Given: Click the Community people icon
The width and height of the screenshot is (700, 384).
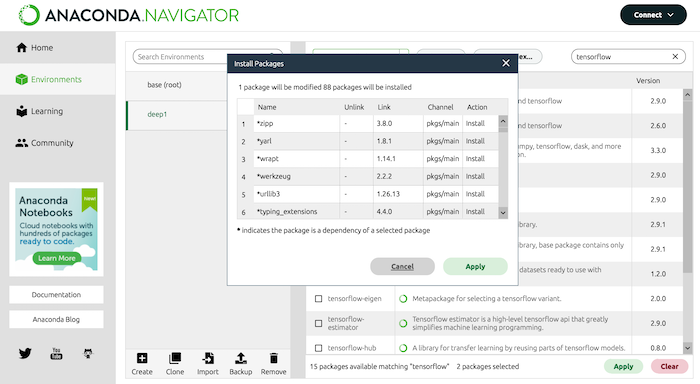Looking at the screenshot, I should pyautogui.click(x=21, y=143).
